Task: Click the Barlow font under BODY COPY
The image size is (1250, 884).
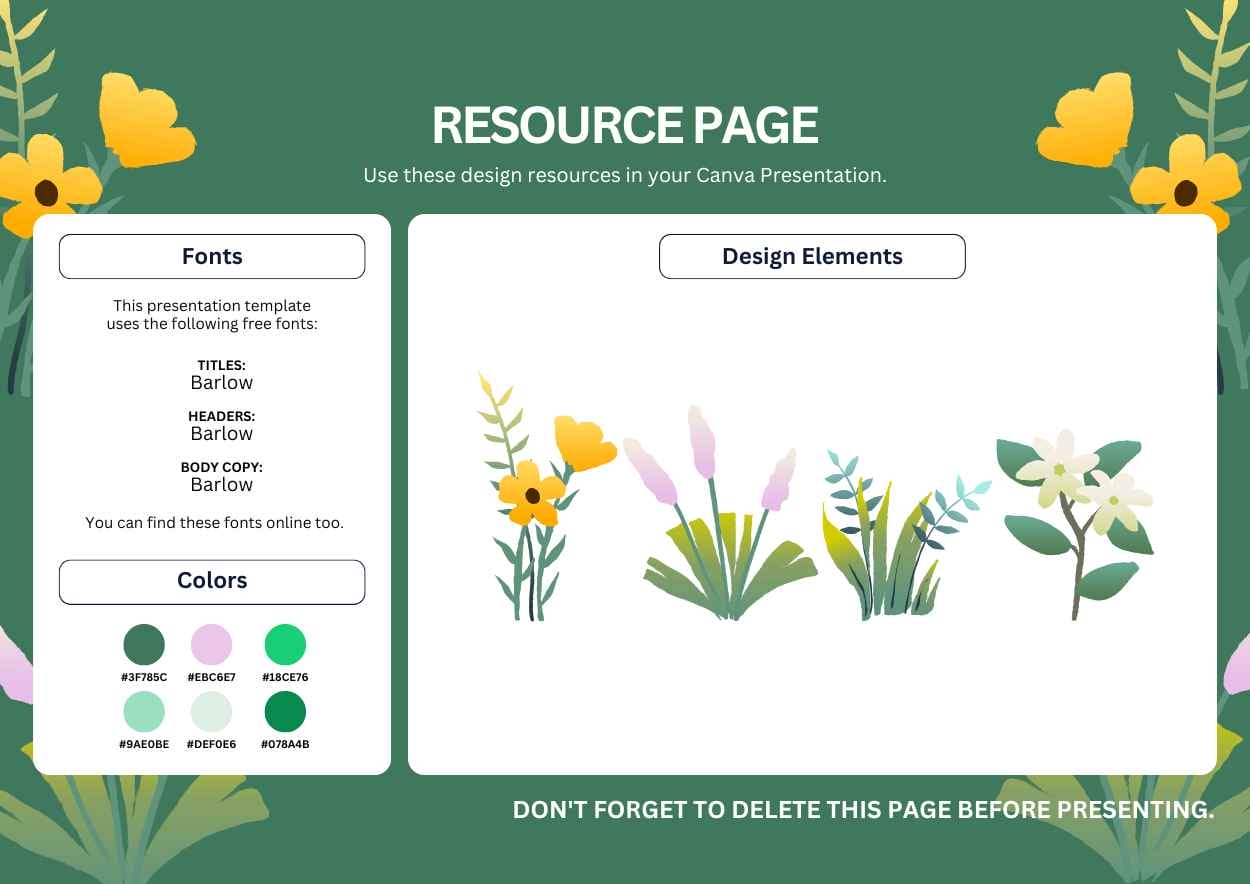Action: click(221, 485)
